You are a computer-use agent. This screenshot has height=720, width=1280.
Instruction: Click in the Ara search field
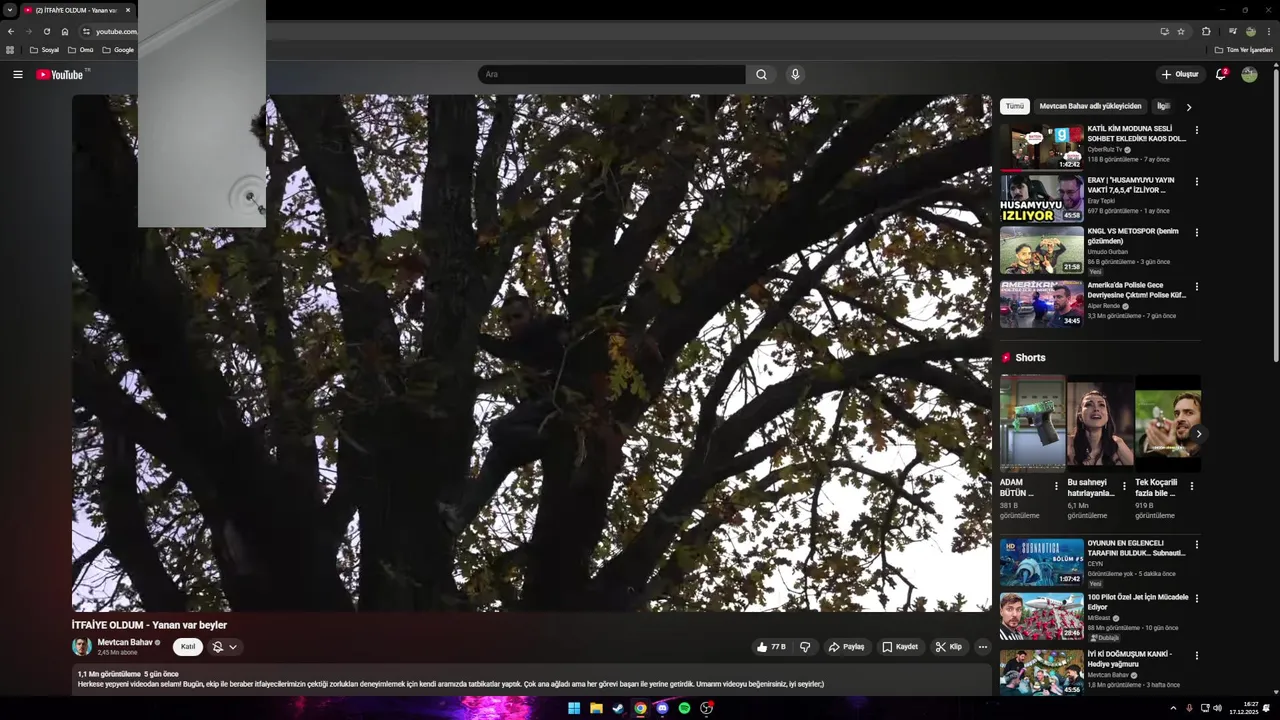(612, 74)
